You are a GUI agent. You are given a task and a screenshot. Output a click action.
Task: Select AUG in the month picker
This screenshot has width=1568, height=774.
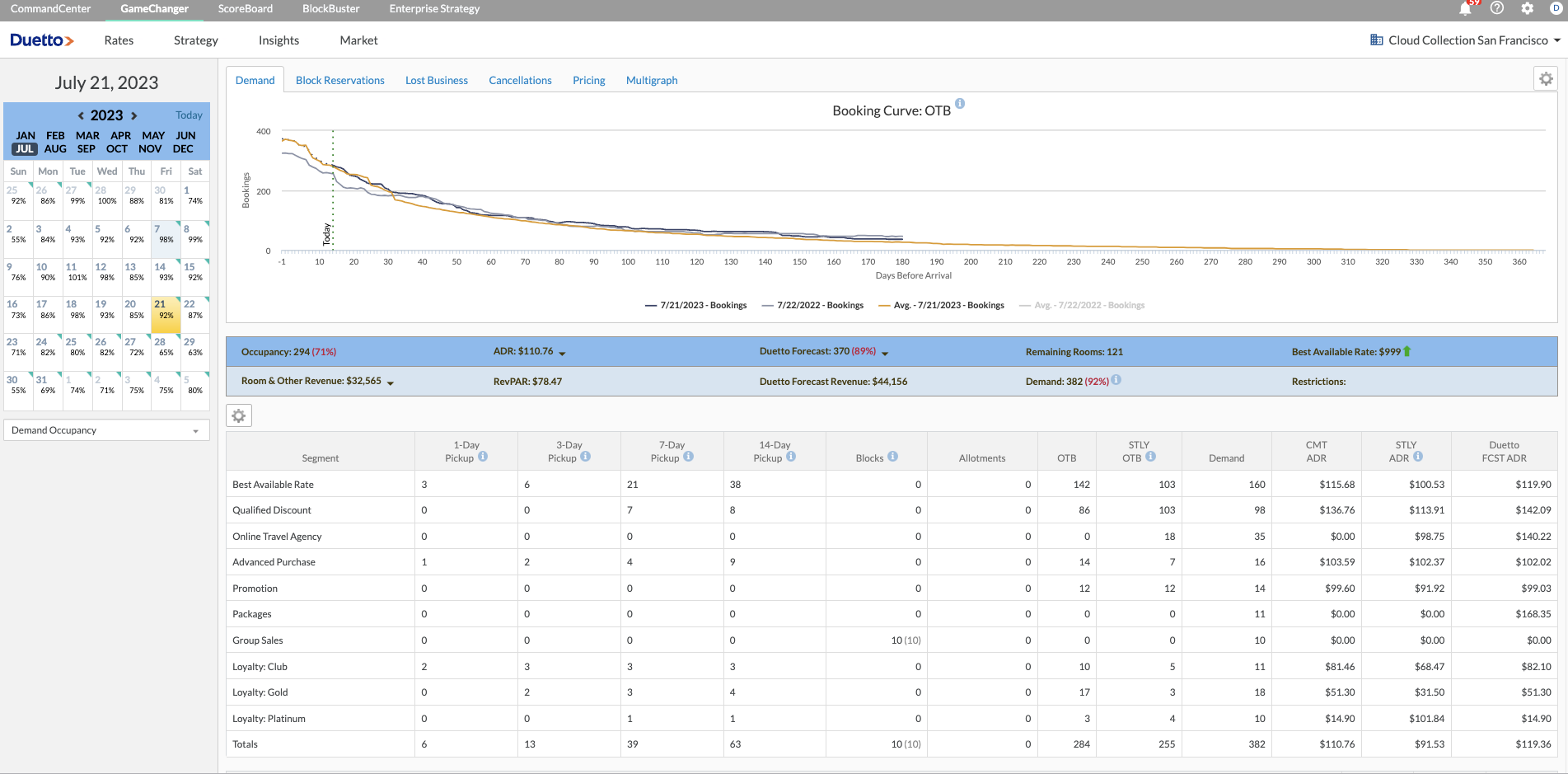coord(55,149)
